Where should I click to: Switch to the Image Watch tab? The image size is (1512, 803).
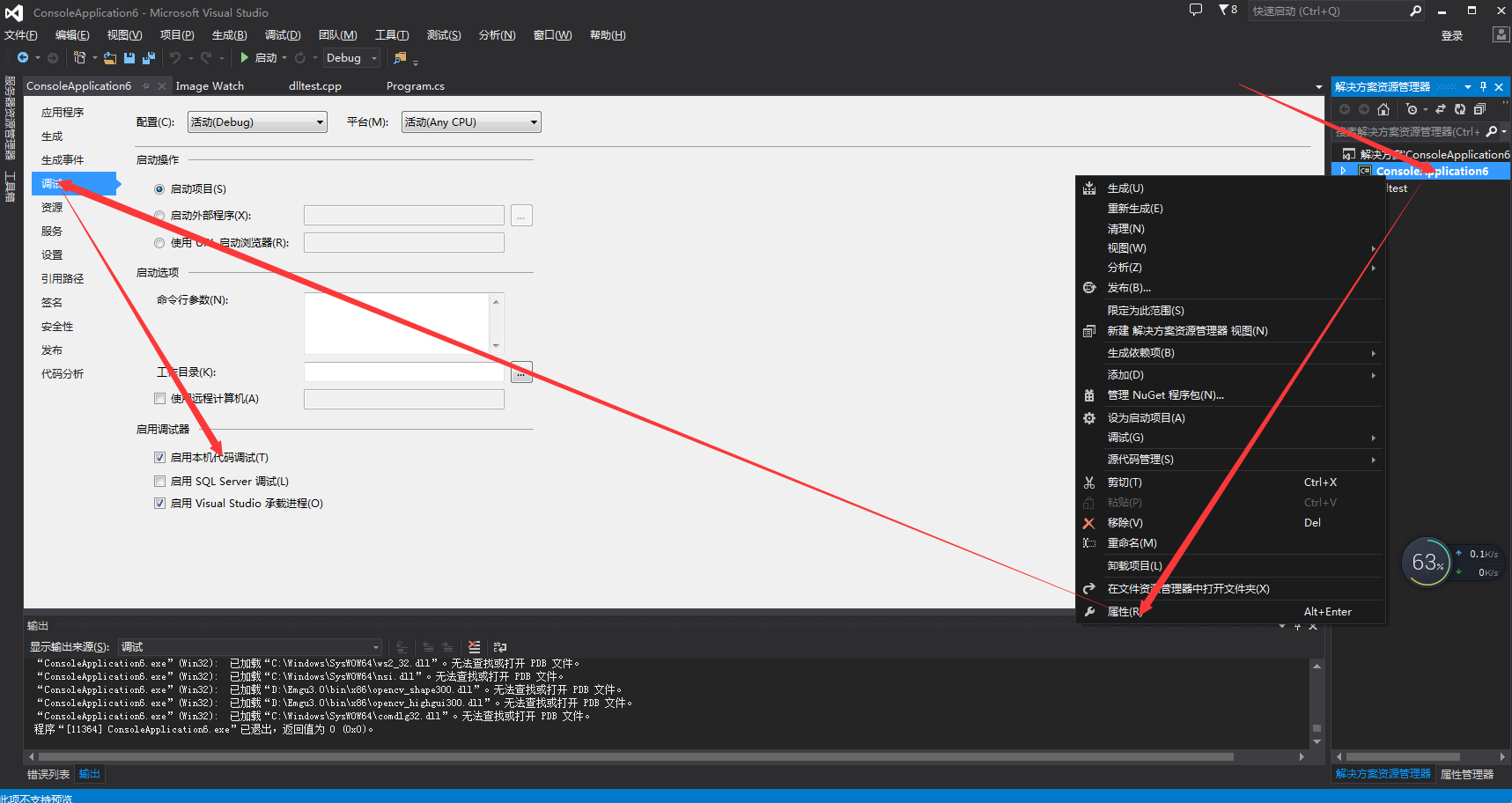coord(210,85)
